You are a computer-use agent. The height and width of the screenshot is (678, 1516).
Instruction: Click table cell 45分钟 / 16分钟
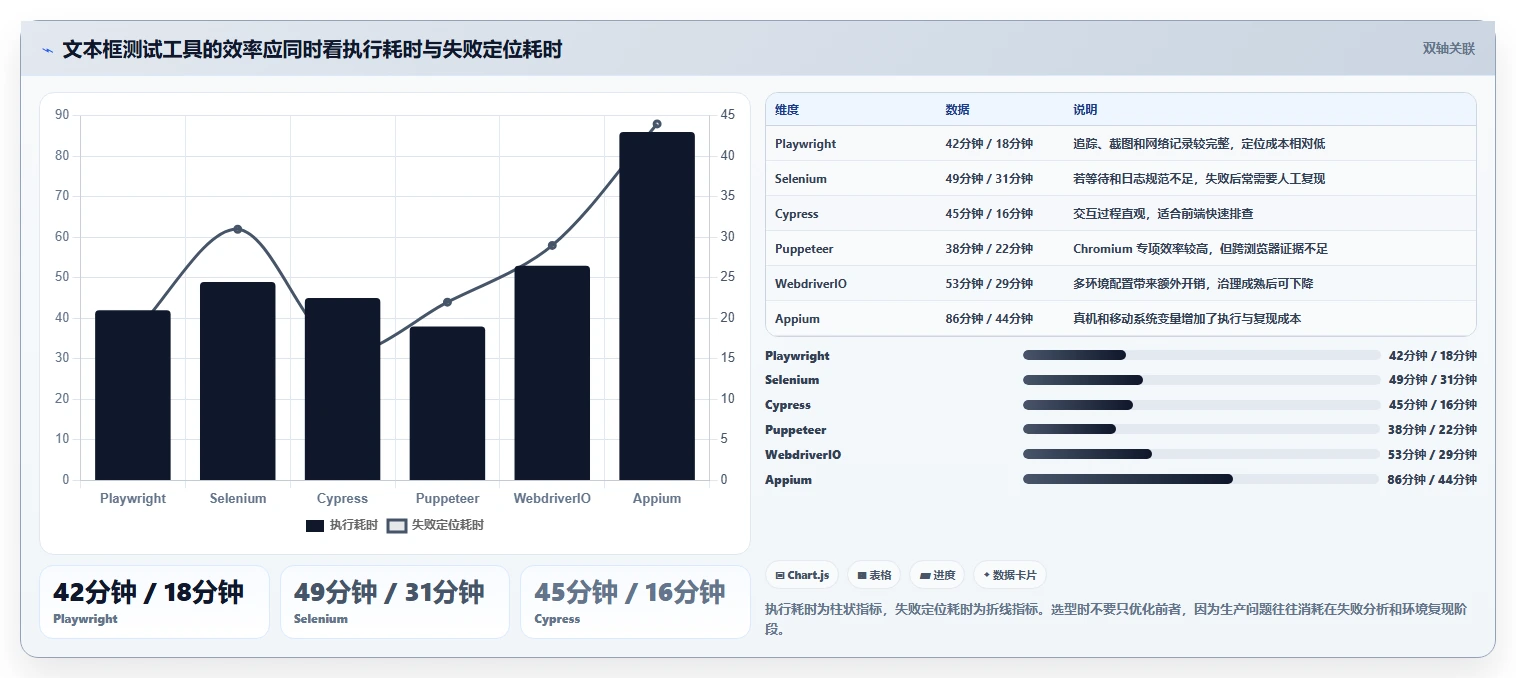989,214
